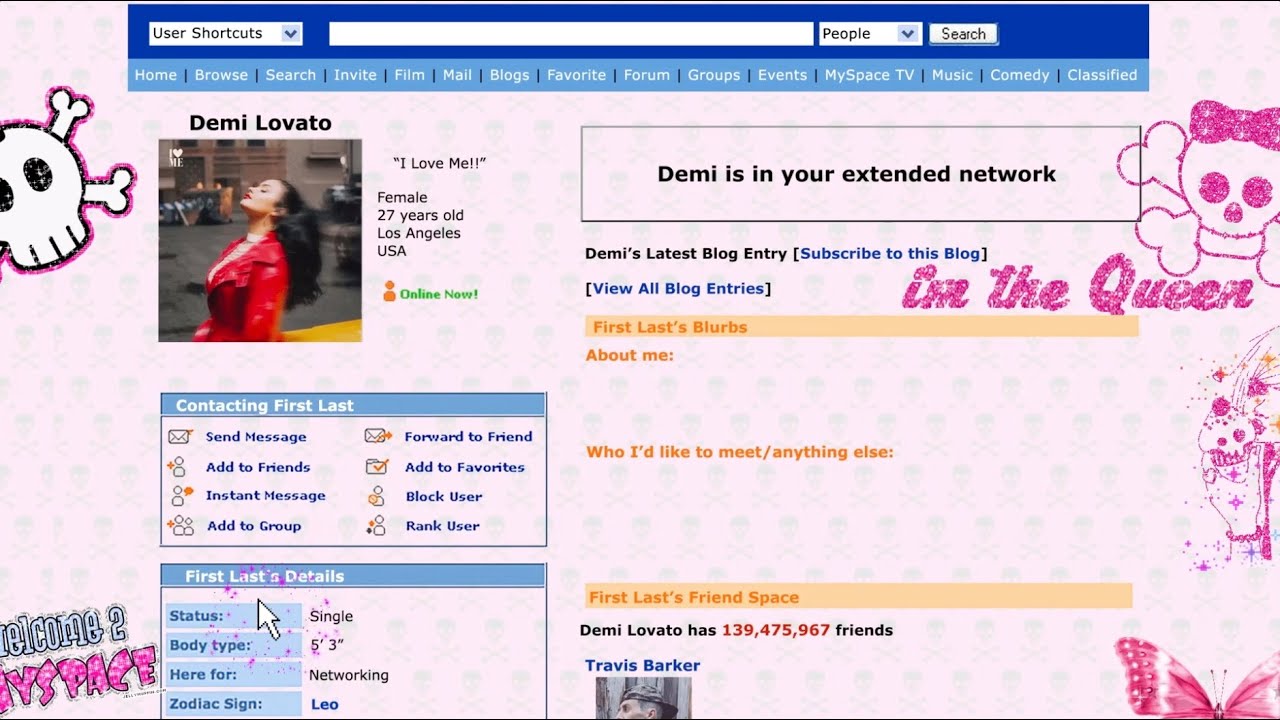Click the Rank User icon

click(x=376, y=526)
